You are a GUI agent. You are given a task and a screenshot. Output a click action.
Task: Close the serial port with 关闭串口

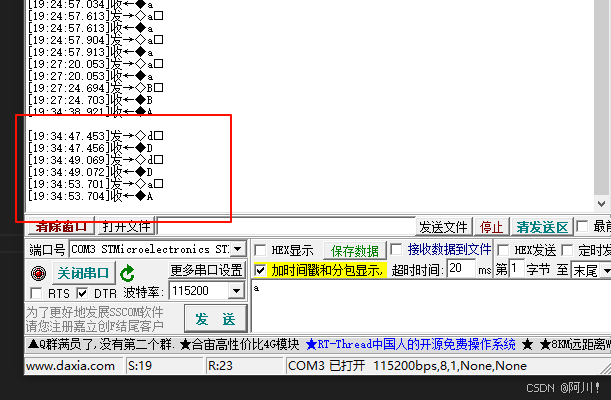tap(83, 273)
